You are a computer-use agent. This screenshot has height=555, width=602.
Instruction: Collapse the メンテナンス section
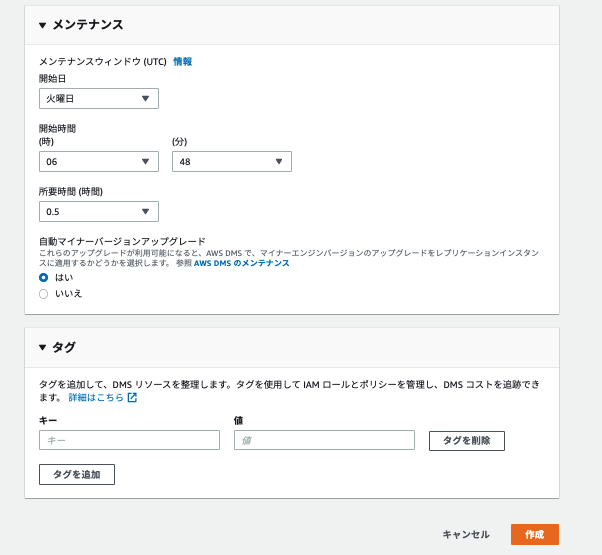(x=43, y=25)
